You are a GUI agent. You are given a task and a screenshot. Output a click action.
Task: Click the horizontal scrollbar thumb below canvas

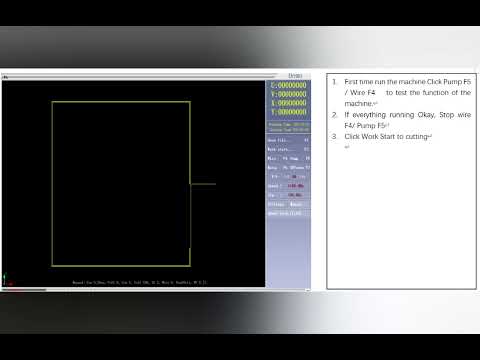click(x=24, y=290)
